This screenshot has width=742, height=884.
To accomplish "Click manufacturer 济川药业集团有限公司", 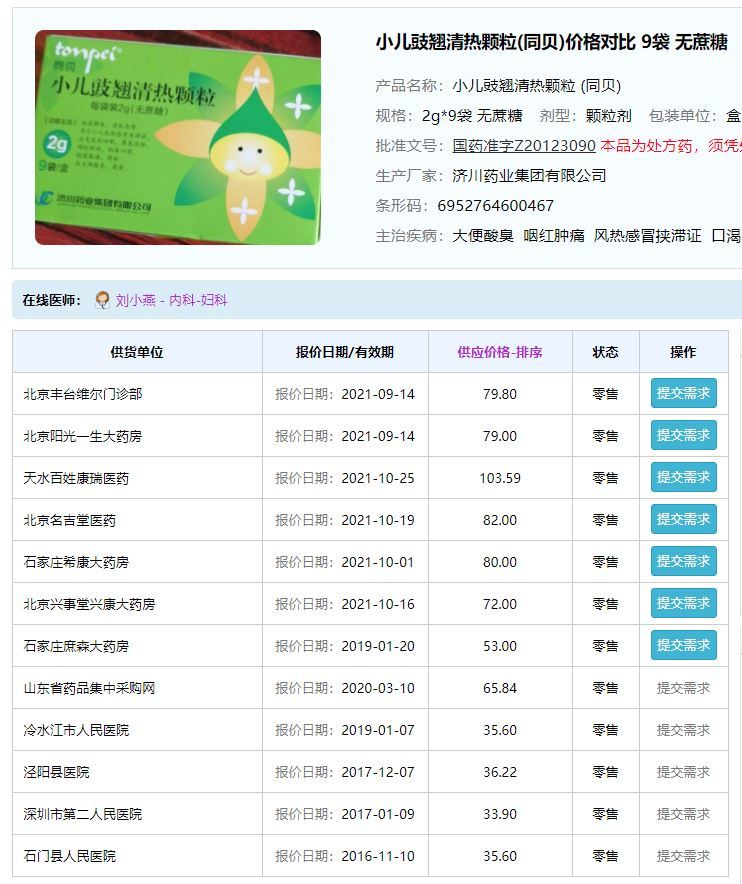I will 529,175.
